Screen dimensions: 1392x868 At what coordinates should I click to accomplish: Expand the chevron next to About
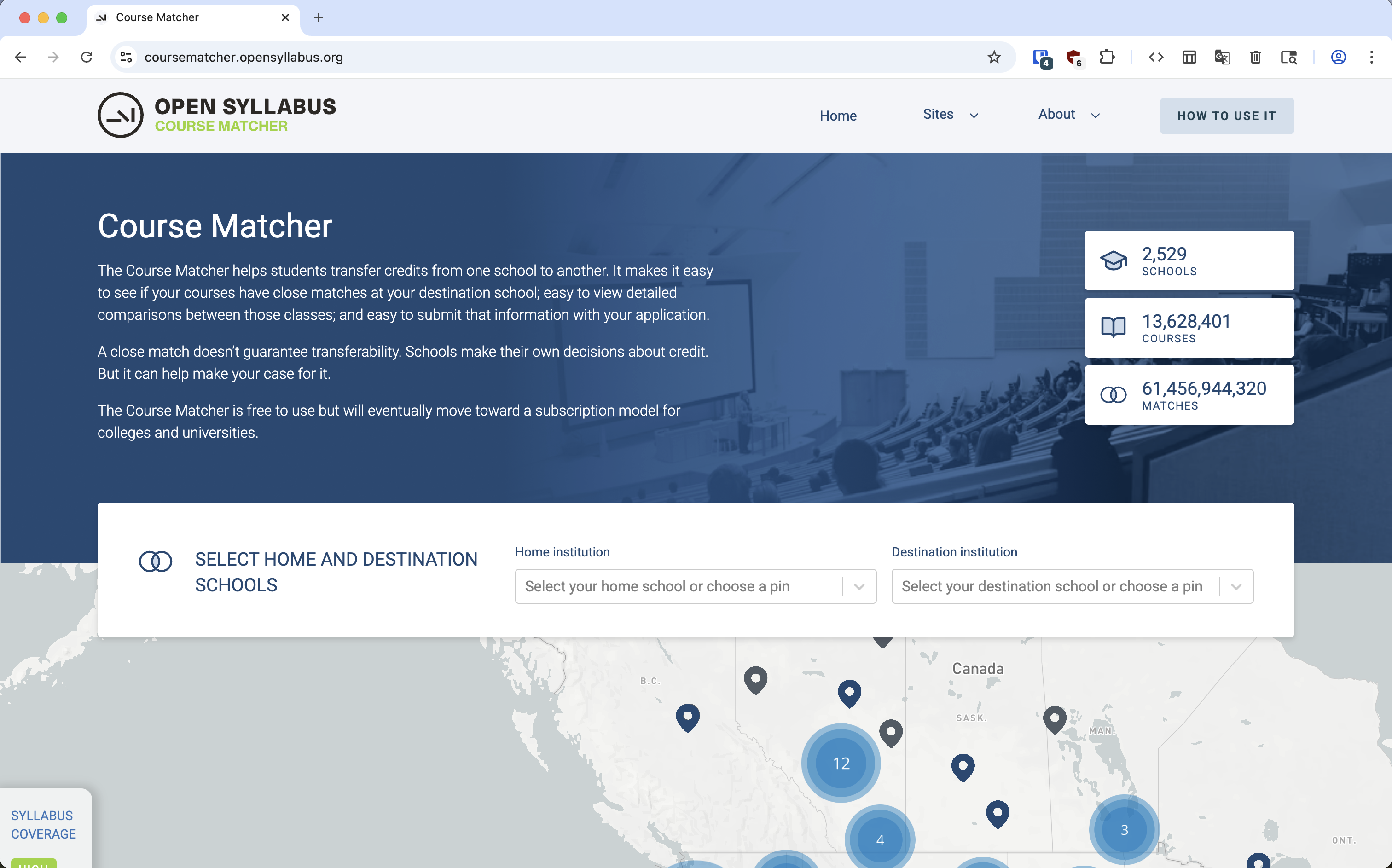pyautogui.click(x=1095, y=116)
